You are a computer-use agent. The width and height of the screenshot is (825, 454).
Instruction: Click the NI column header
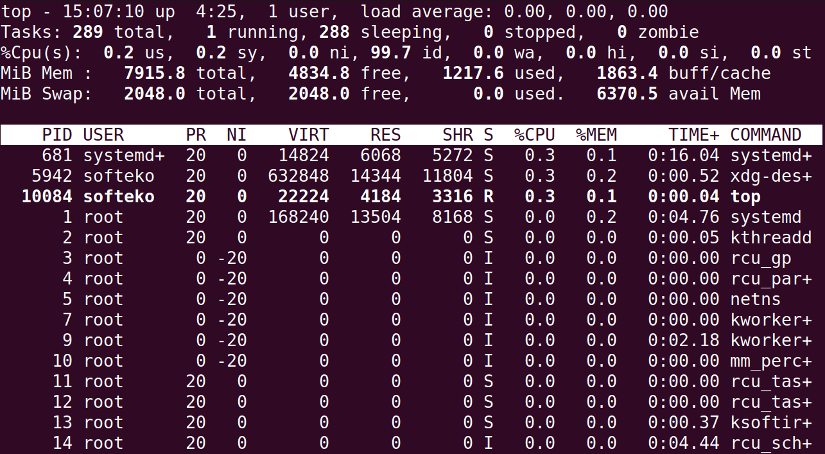(x=237, y=135)
